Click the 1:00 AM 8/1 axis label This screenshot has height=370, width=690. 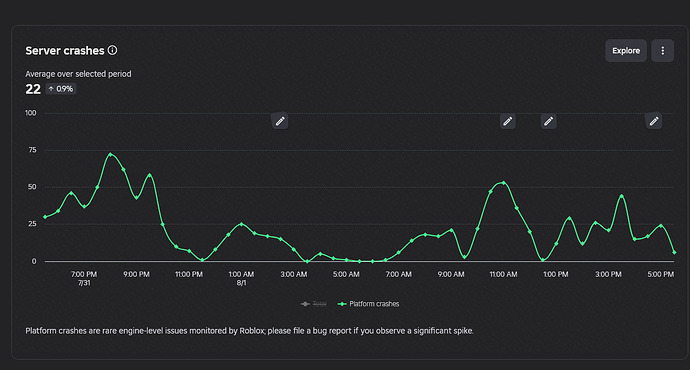point(241,278)
